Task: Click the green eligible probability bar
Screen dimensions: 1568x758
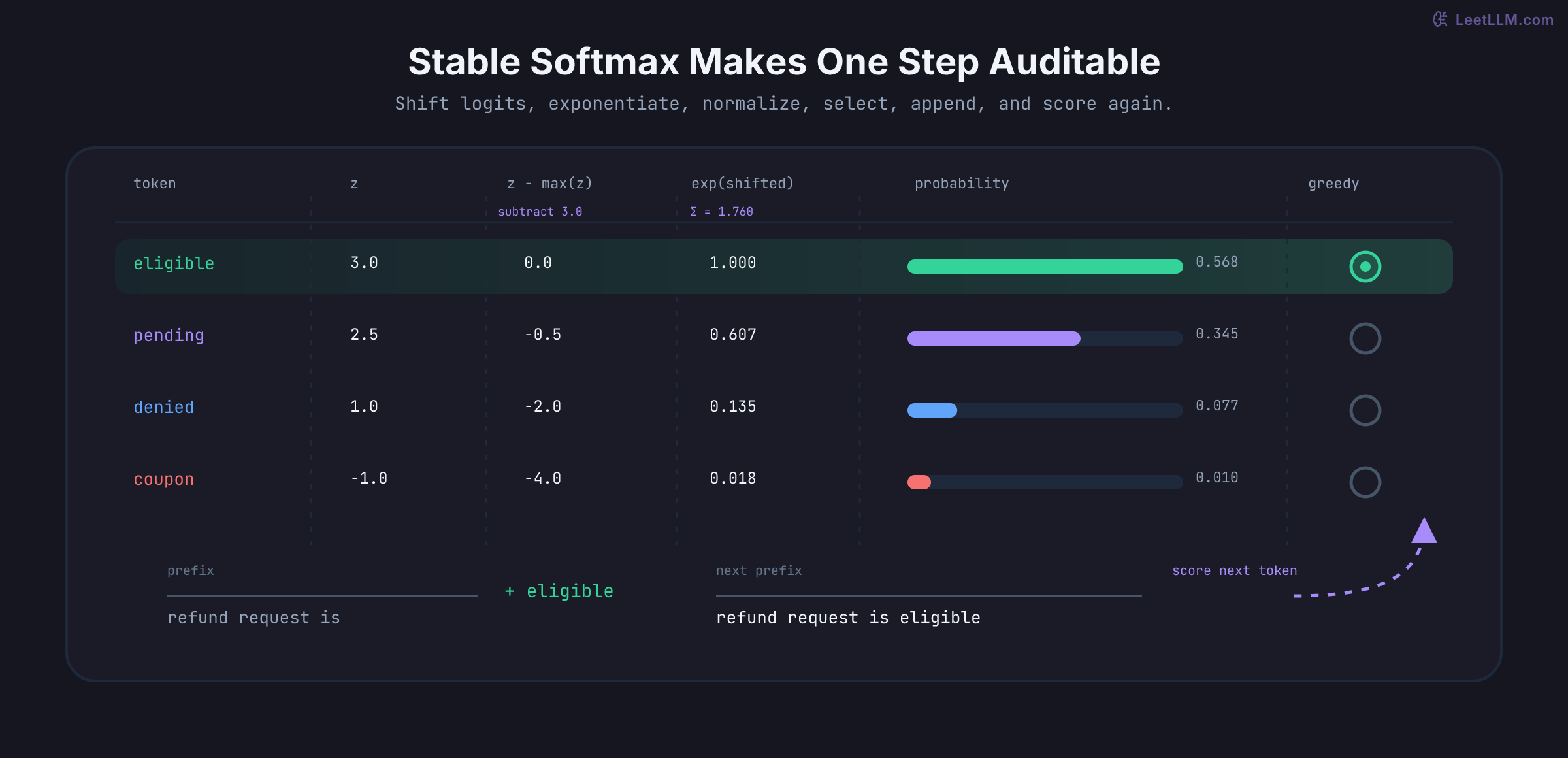Action: 1045,267
